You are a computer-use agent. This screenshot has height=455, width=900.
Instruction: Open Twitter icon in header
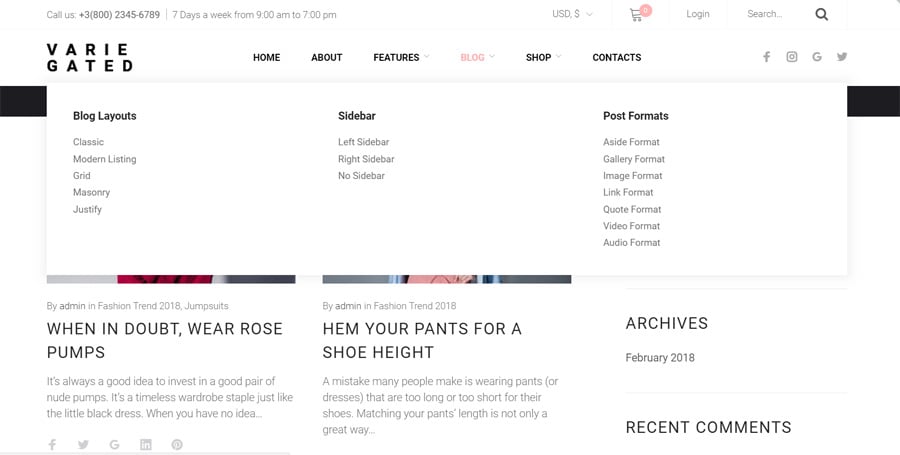[x=842, y=57]
